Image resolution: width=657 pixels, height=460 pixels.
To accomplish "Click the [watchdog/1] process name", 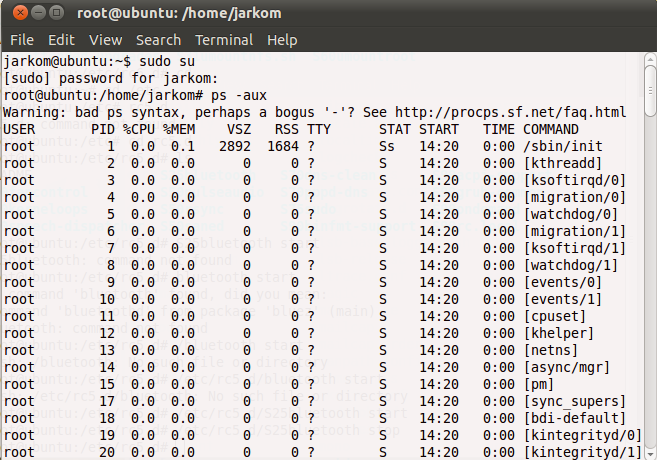I will (571, 266).
